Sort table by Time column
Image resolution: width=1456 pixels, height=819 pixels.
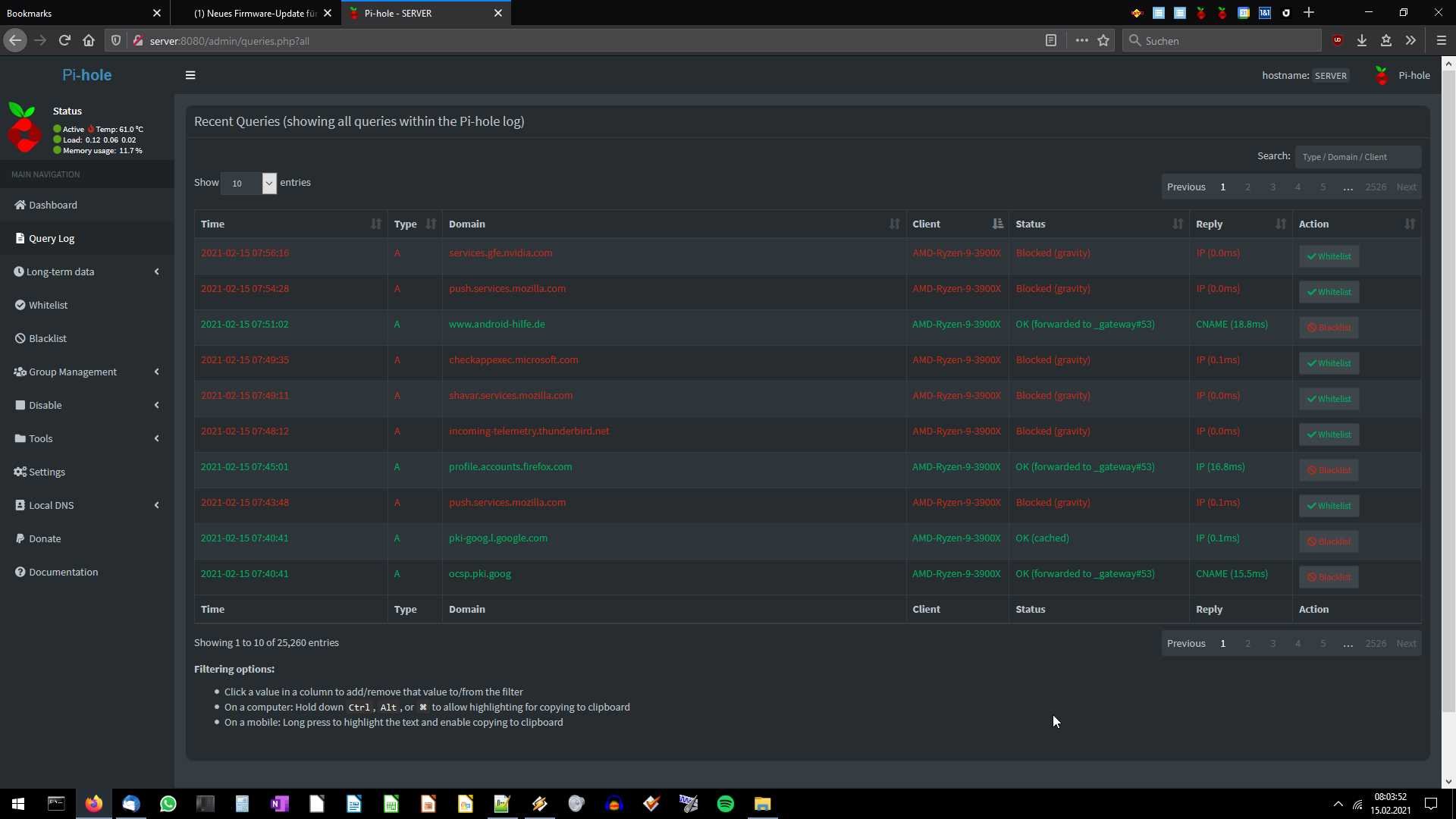pos(290,224)
